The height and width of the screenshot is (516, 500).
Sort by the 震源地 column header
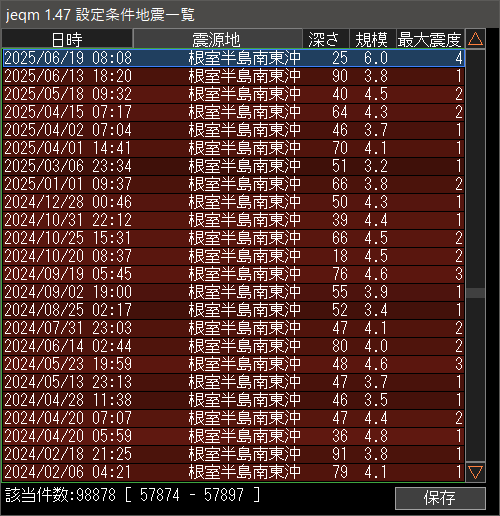click(218, 39)
